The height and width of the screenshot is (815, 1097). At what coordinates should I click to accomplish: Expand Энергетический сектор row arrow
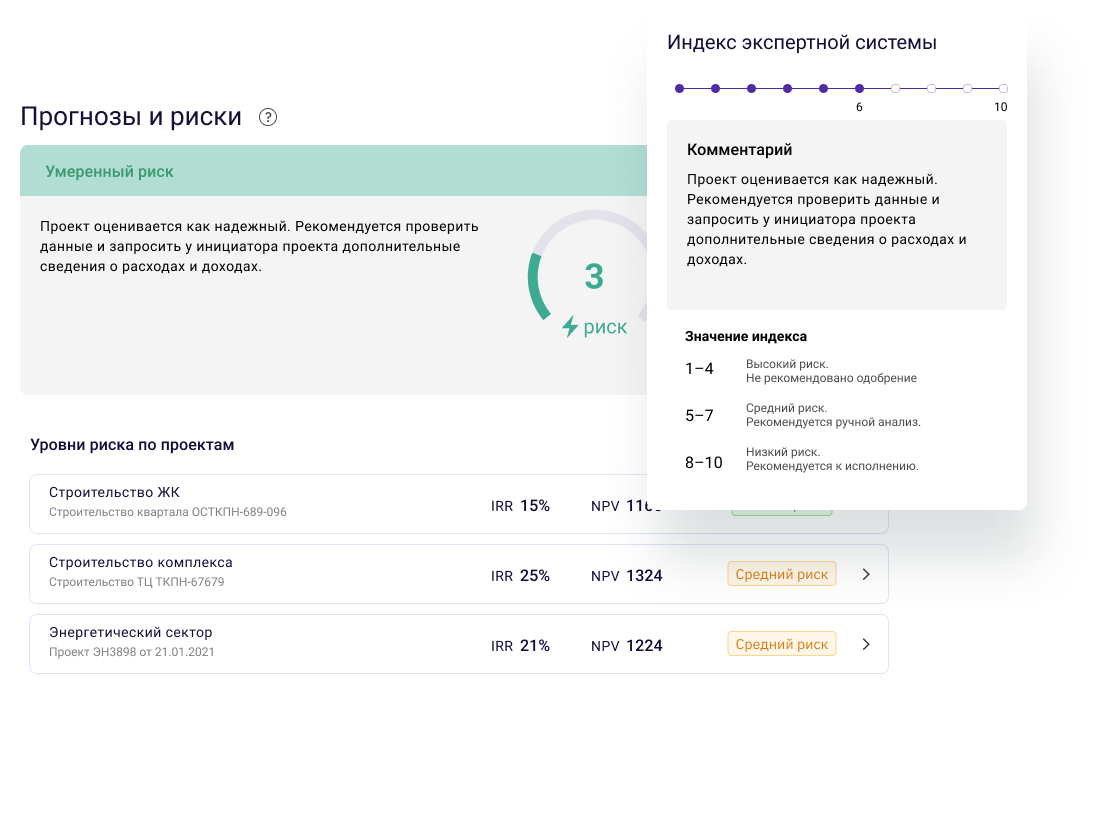point(866,644)
